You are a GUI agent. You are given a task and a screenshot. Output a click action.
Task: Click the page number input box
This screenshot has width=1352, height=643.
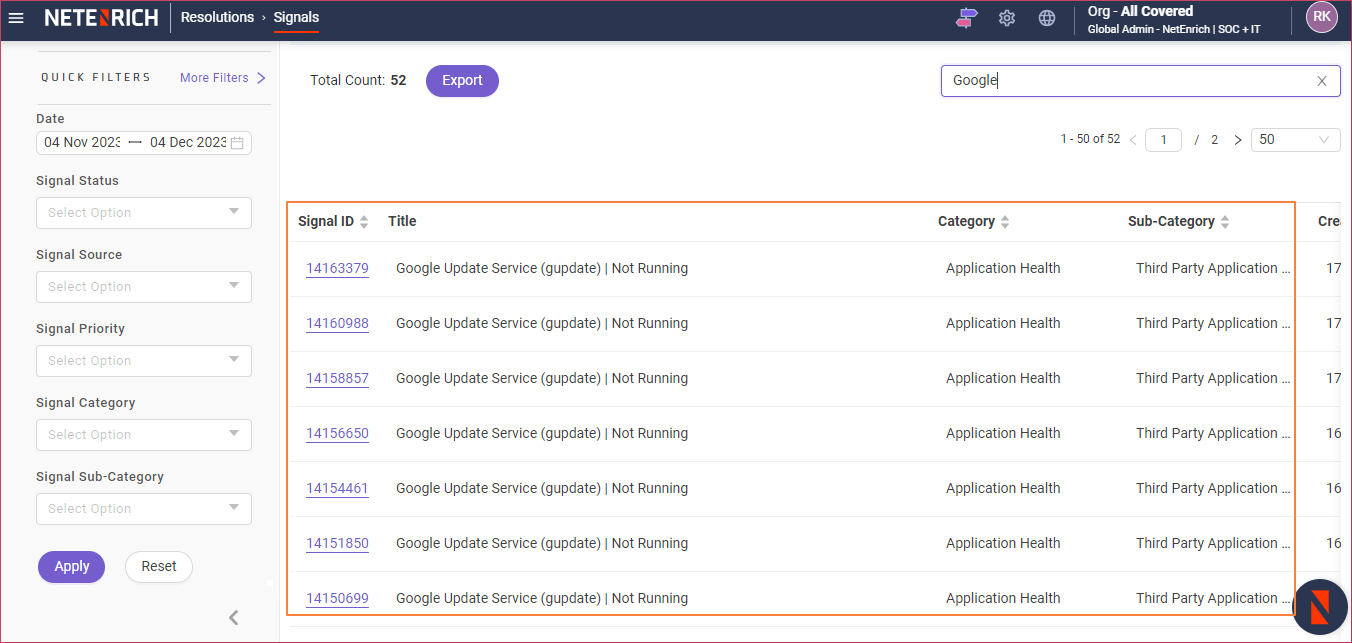tap(1163, 140)
